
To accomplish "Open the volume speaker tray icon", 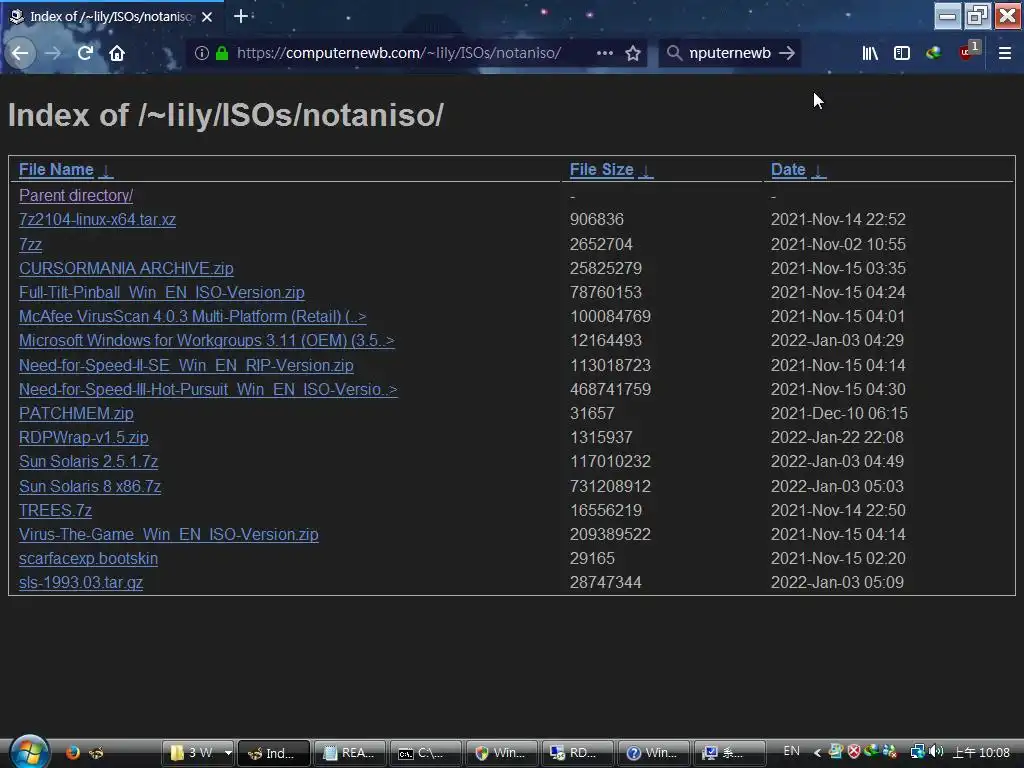I will 936,752.
